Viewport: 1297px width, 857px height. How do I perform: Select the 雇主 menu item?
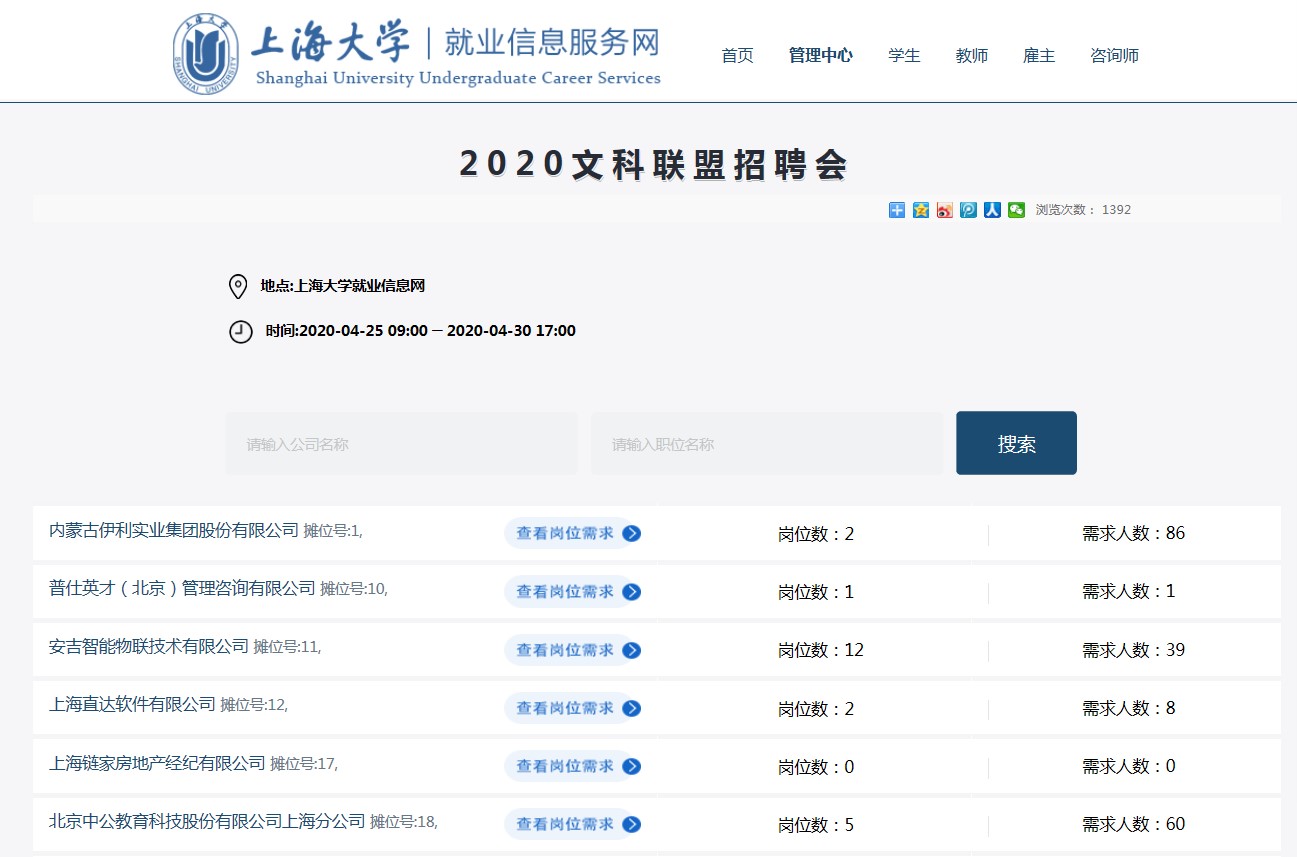pos(1039,56)
